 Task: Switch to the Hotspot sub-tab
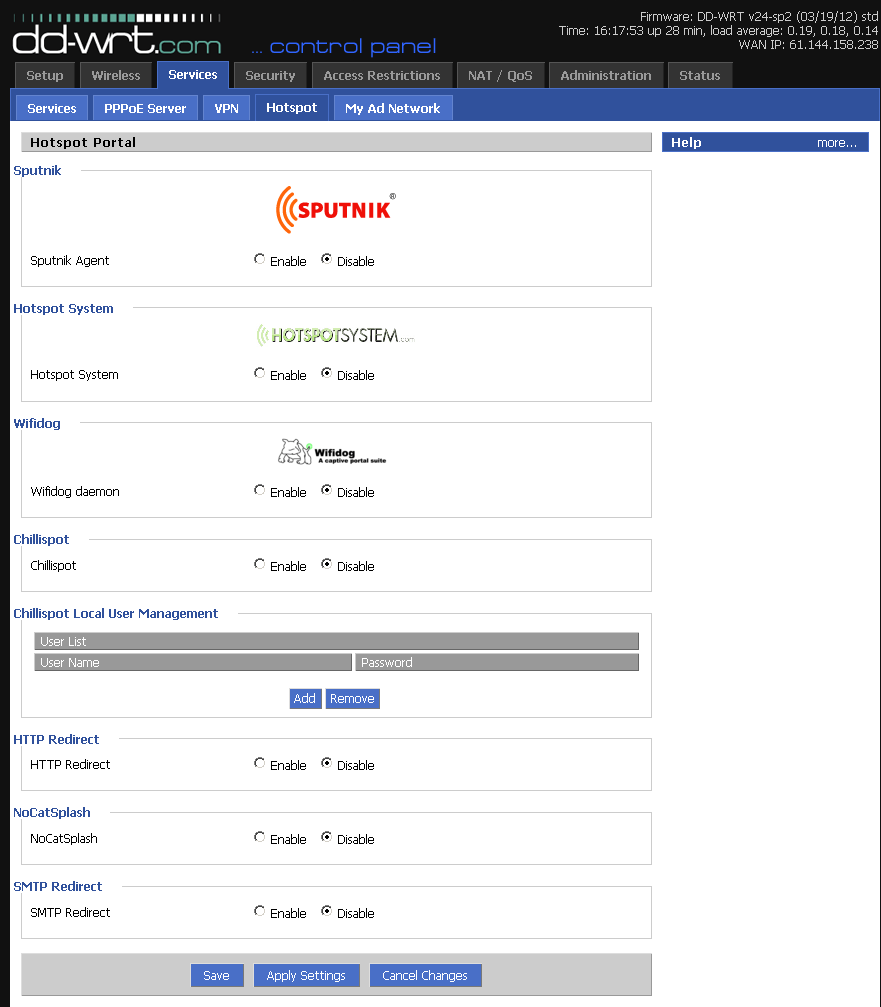(292, 107)
